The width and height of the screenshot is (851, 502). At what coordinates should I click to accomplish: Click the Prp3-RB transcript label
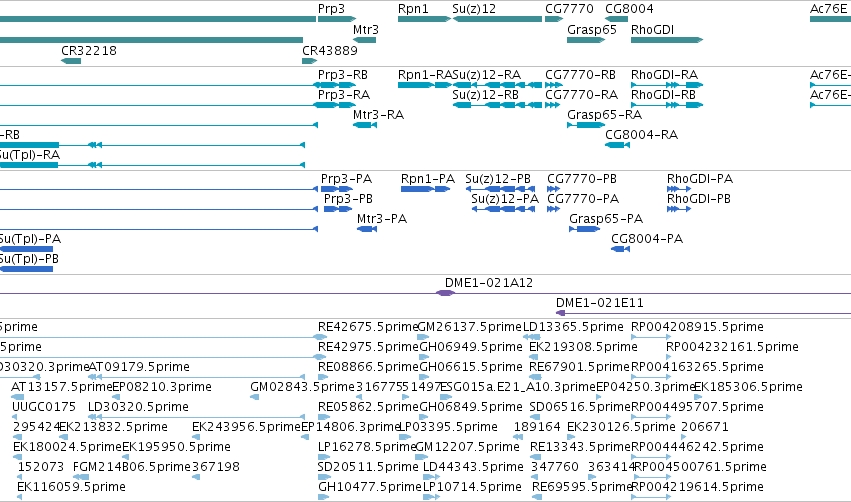(342, 74)
